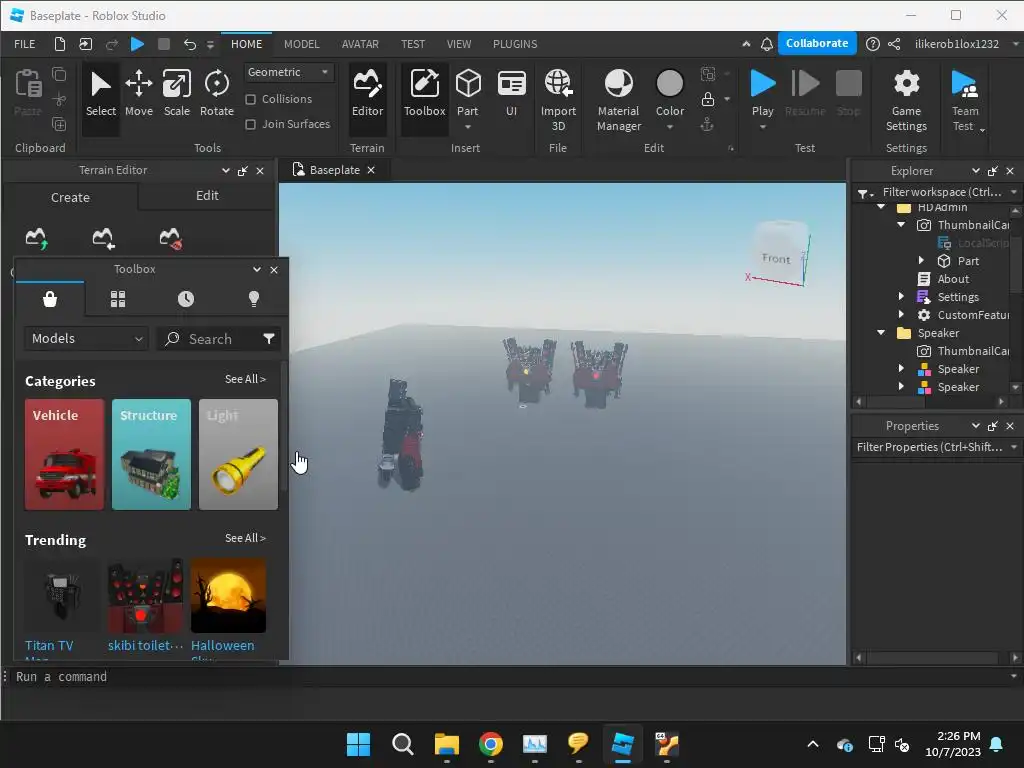1024x768 pixels.
Task: Open Chrome from the Windows taskbar
Action: tap(490, 744)
